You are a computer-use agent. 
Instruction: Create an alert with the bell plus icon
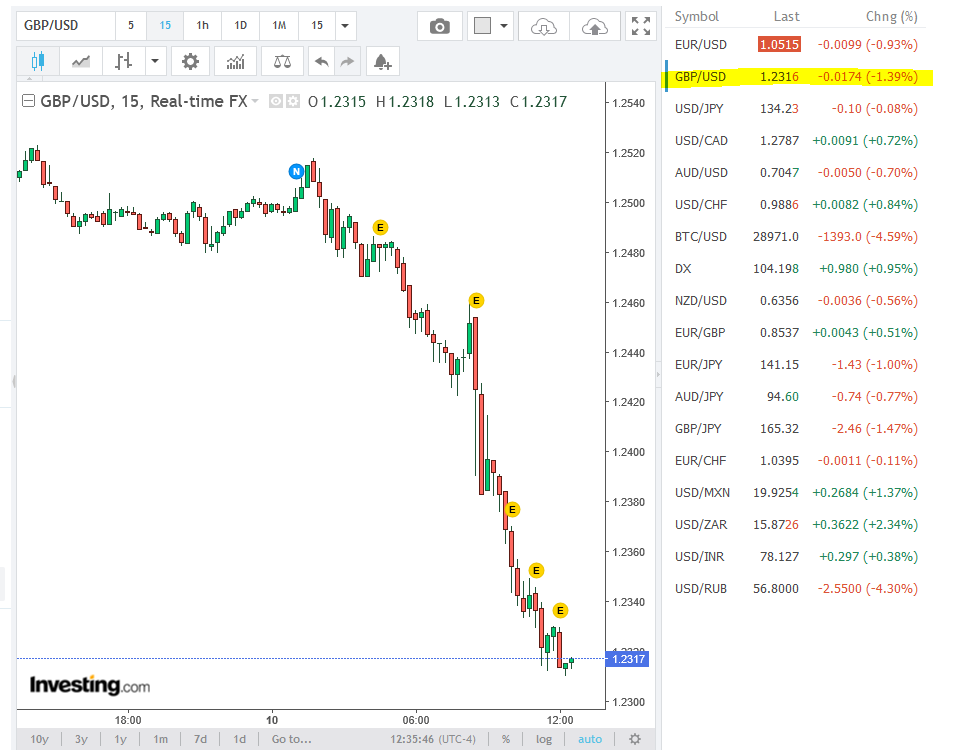[382, 62]
